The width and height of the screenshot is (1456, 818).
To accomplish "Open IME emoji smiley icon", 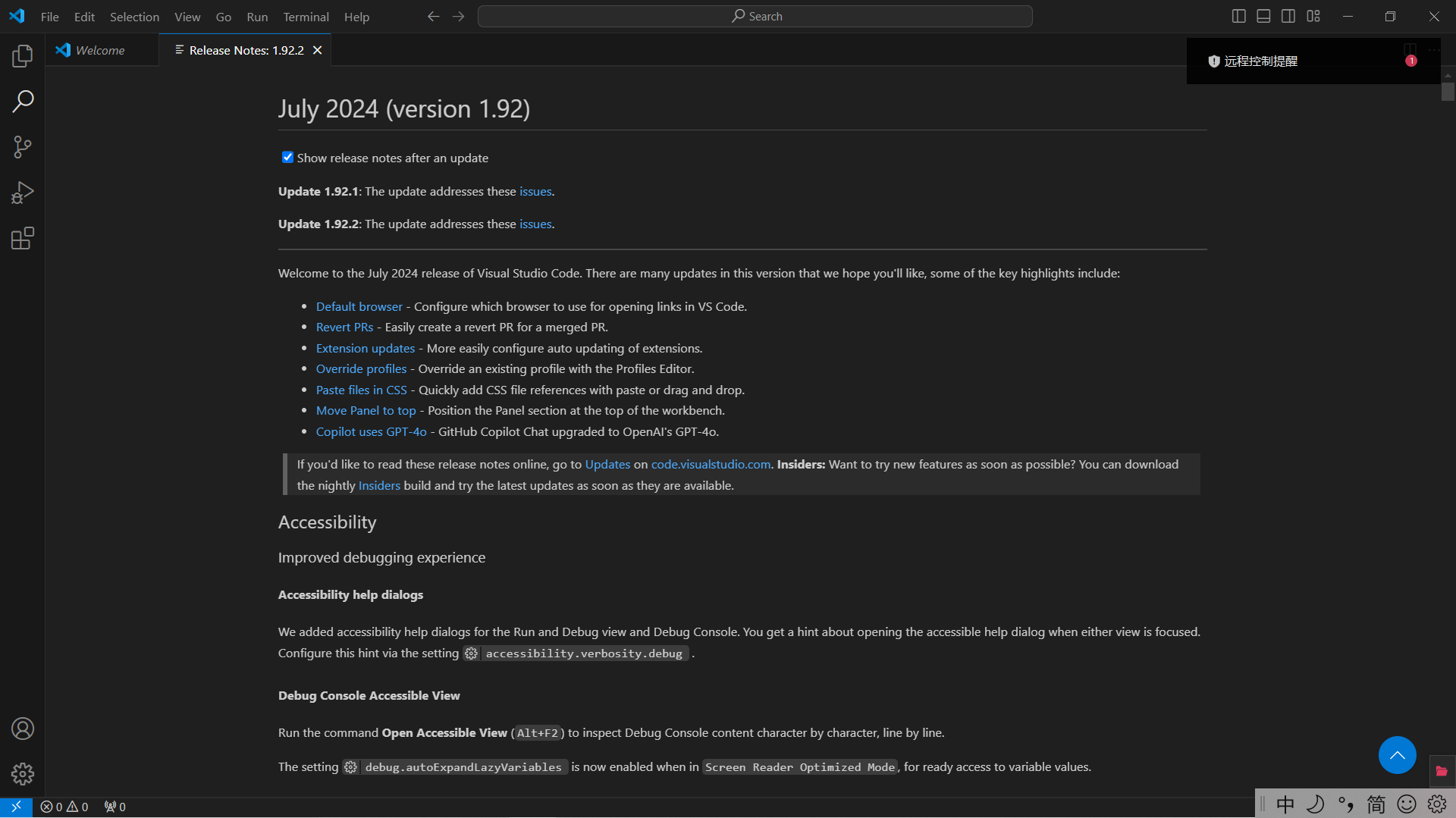I will (x=1407, y=804).
